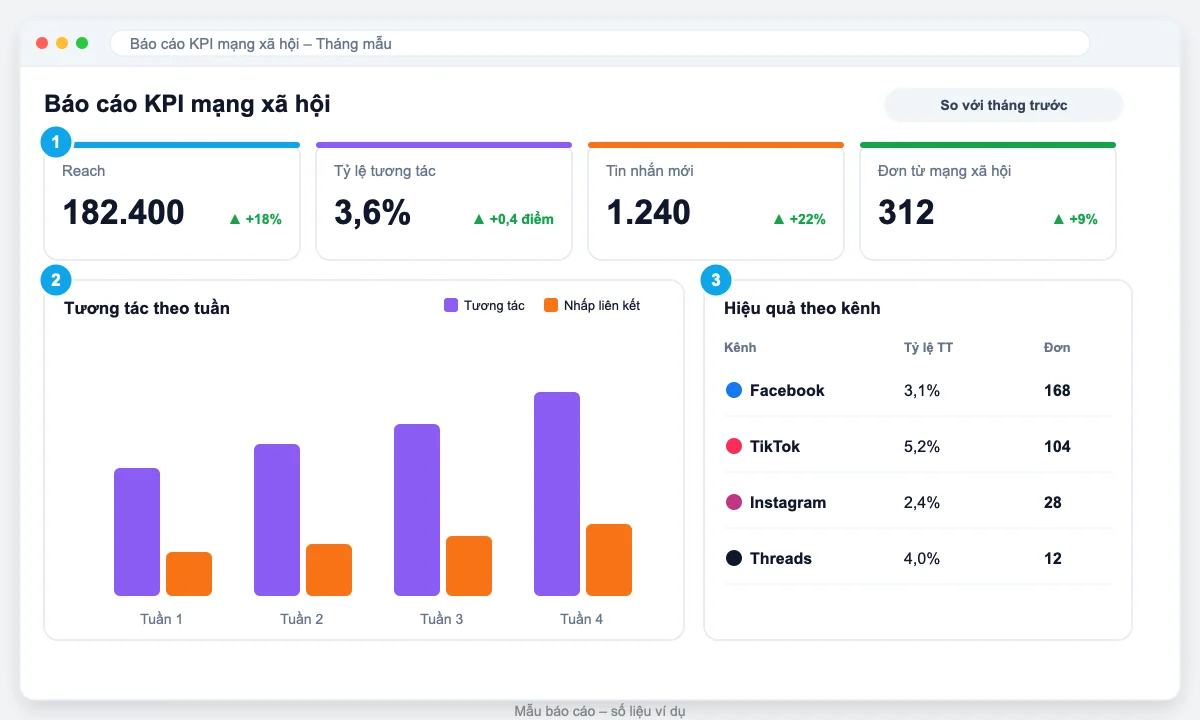Click the Tuần 2 axis label
This screenshot has height=720, width=1200.
pyautogui.click(x=302, y=619)
